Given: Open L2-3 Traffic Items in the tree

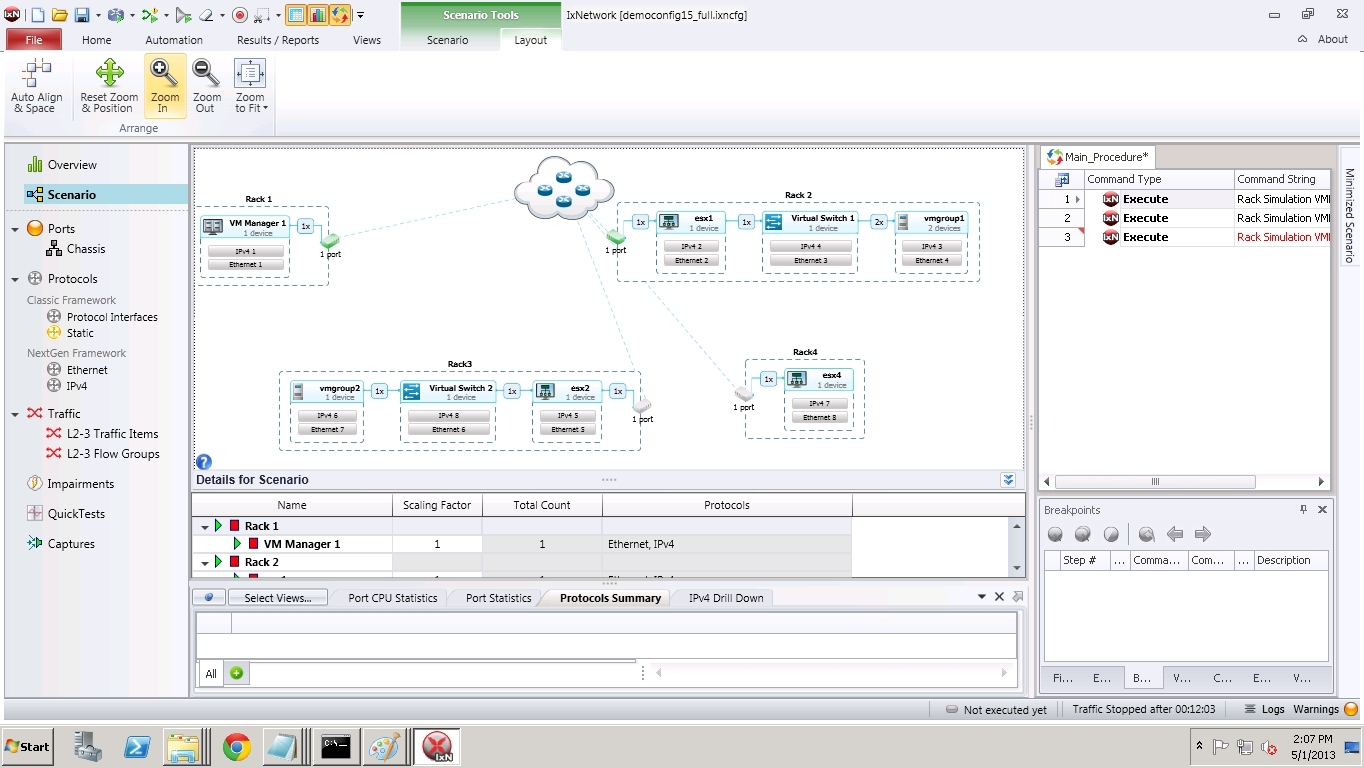Looking at the screenshot, I should coord(112,434).
